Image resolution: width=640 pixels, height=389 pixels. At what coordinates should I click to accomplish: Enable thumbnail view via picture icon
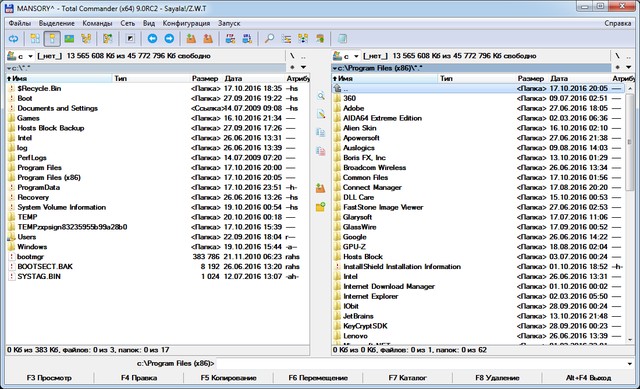click(69, 39)
